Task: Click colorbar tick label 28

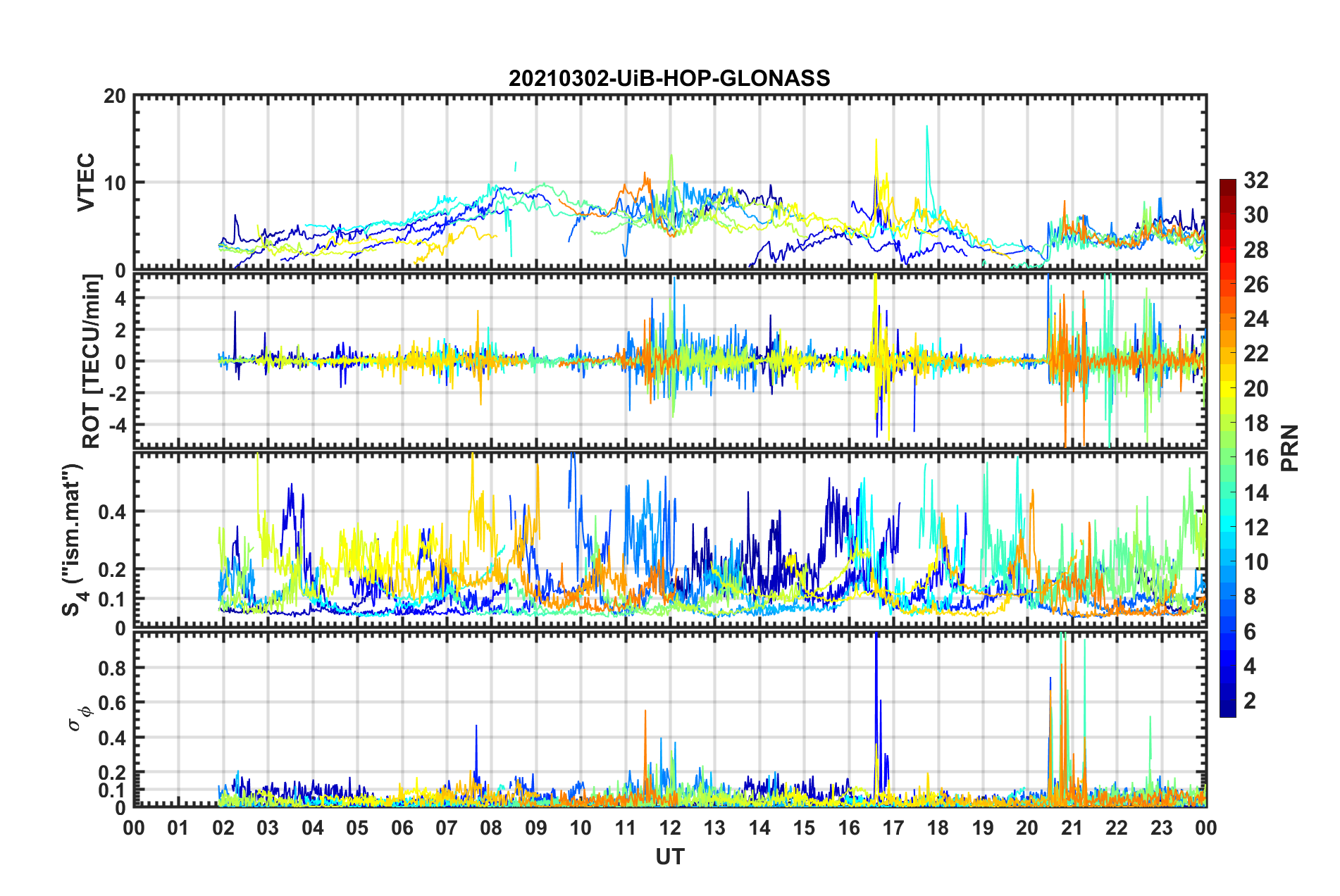Action: [1255, 250]
